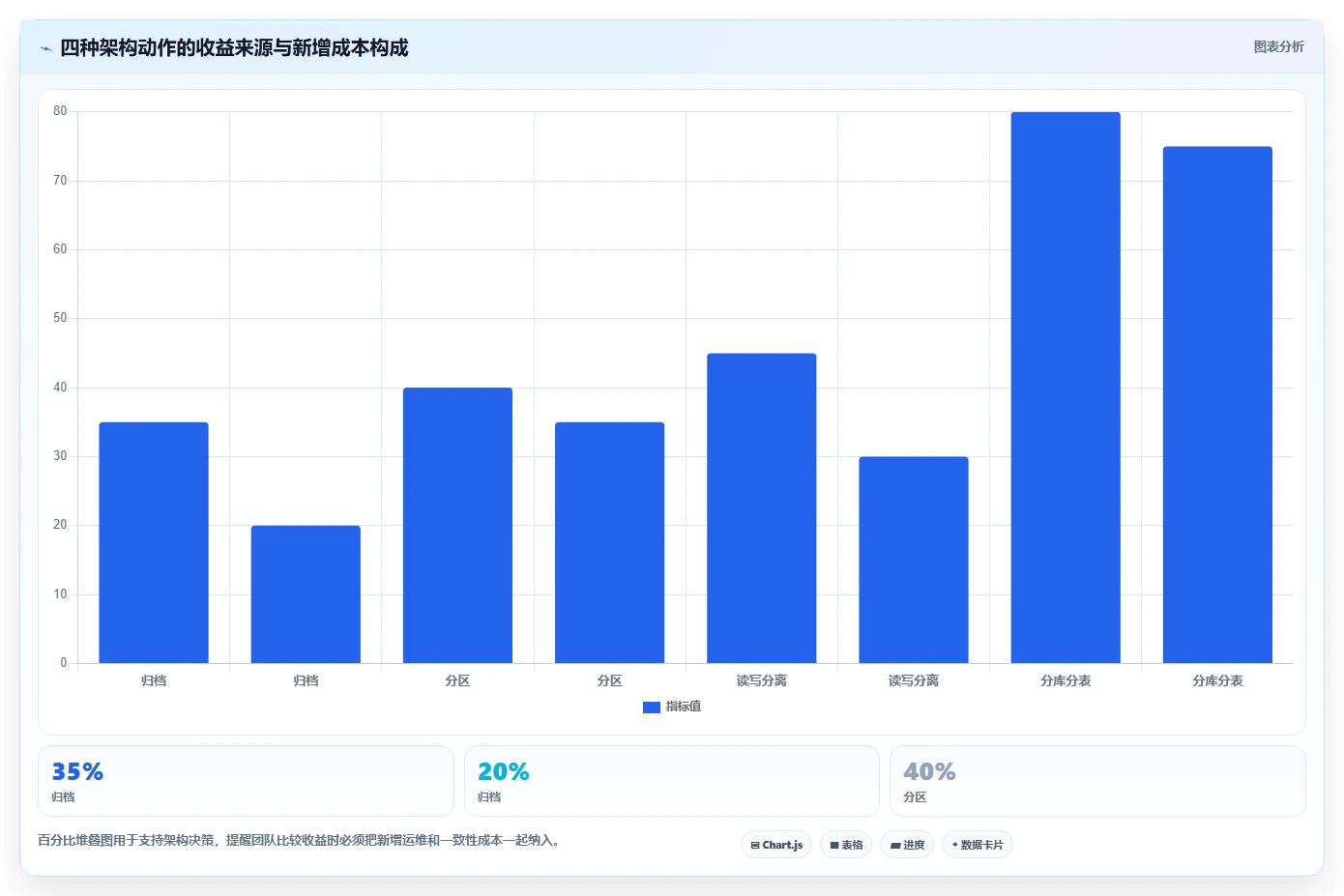Select the 分库分表 bar at 75
Image resolution: width=1344 pixels, height=896 pixels.
(x=1217, y=405)
